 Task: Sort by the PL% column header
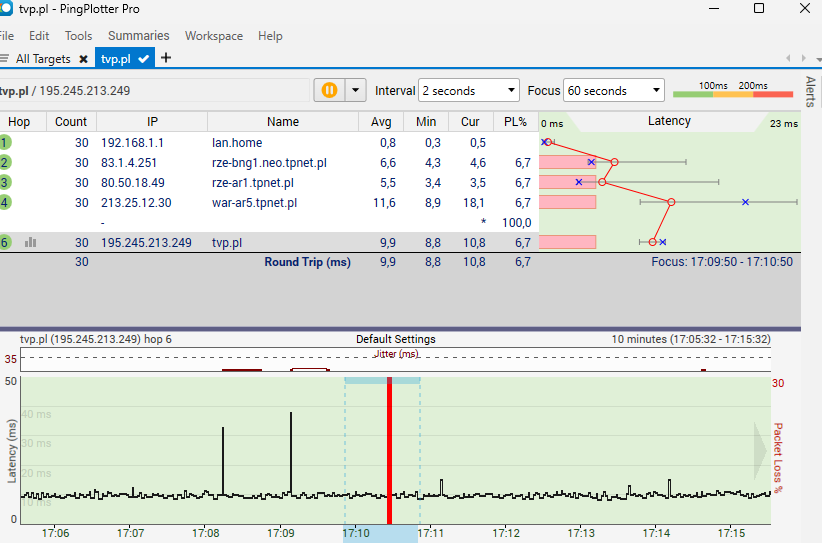pos(515,122)
